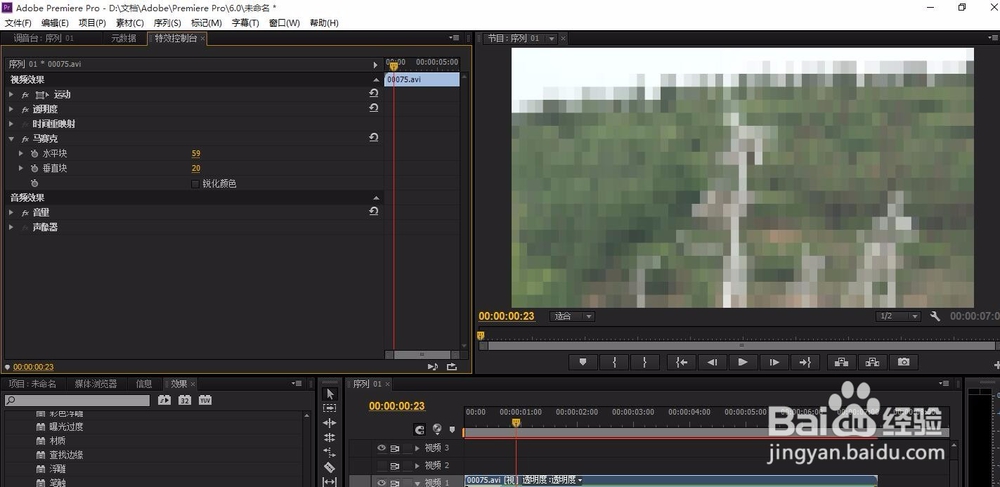Go to Out point

tap(805, 362)
